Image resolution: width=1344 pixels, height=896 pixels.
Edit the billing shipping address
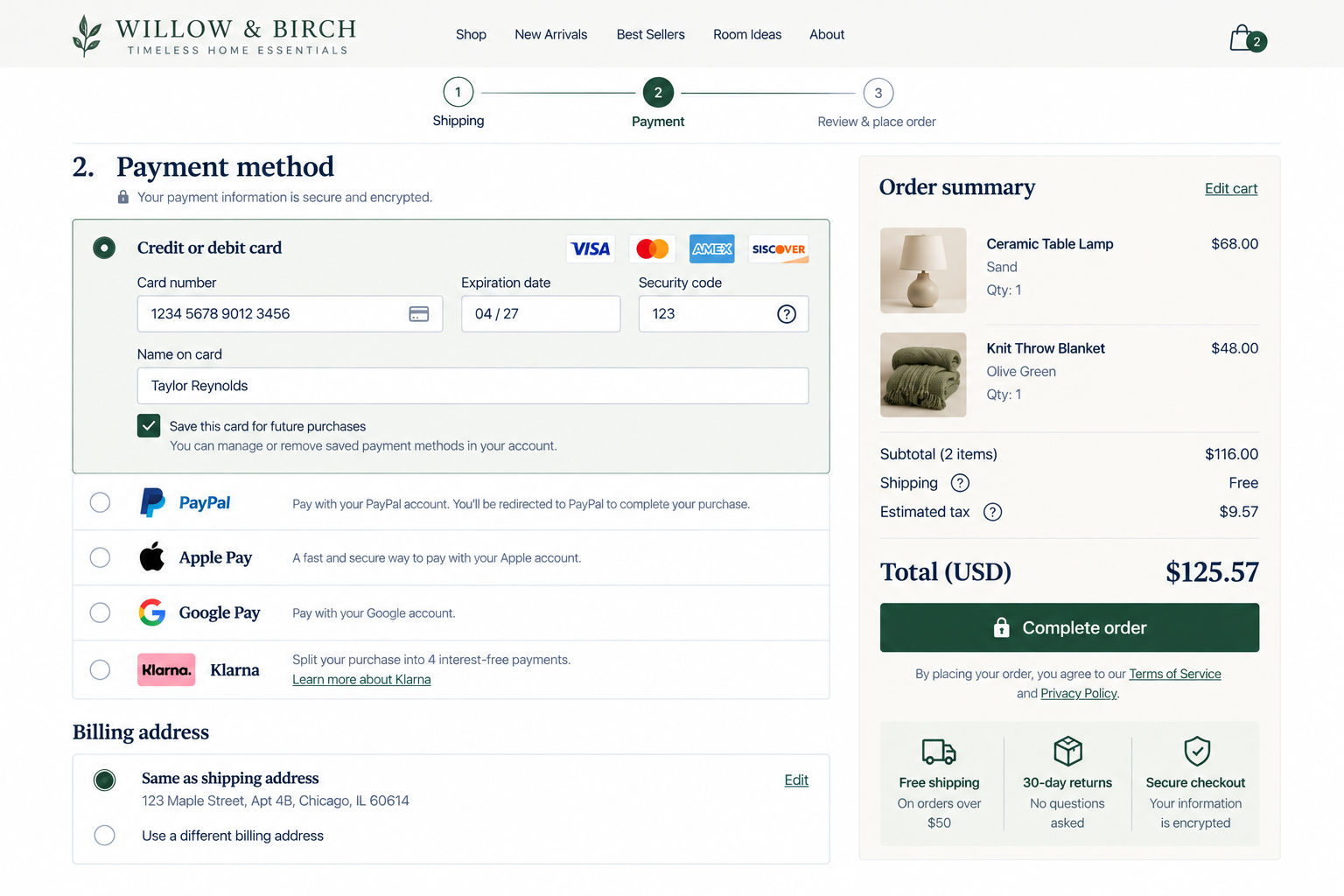click(x=796, y=780)
